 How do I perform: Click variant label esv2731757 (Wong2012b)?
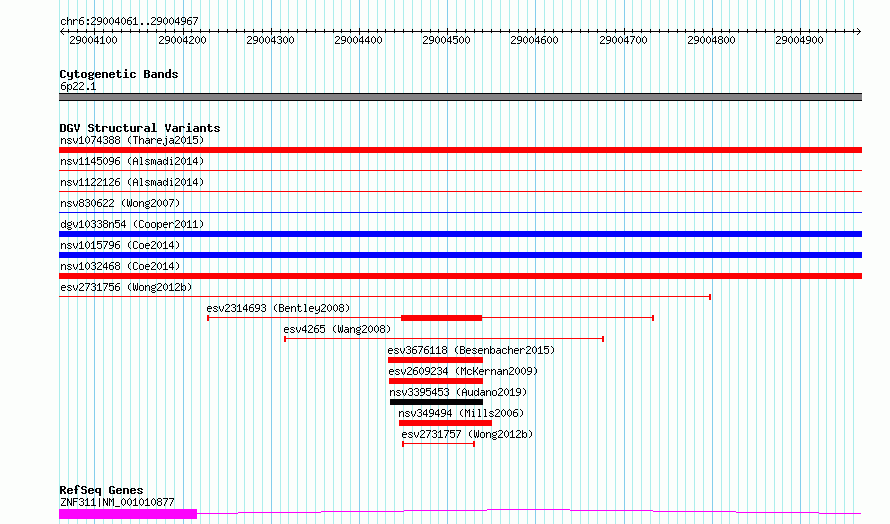[467, 434]
